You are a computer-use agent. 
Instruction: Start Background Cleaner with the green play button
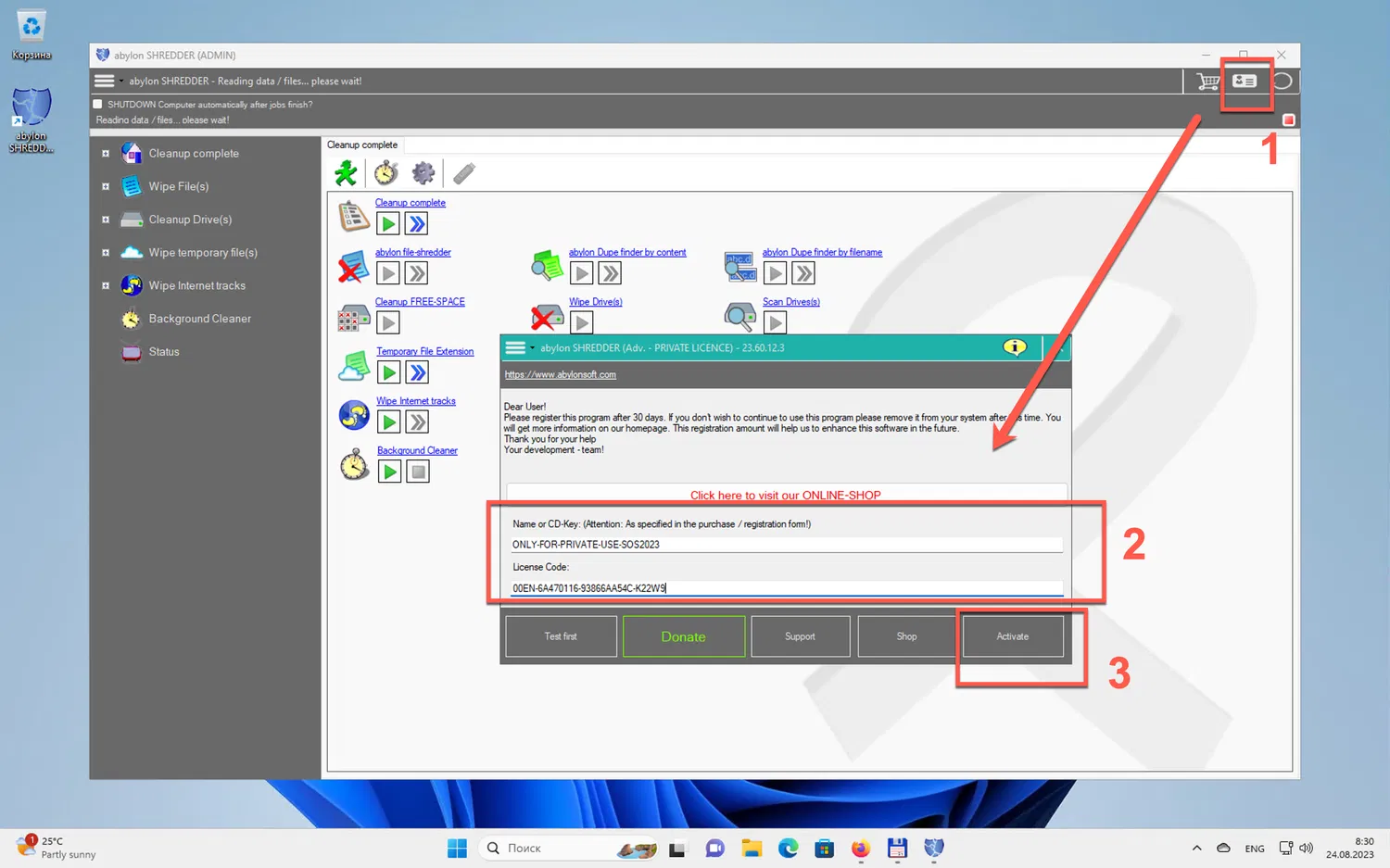pos(390,472)
